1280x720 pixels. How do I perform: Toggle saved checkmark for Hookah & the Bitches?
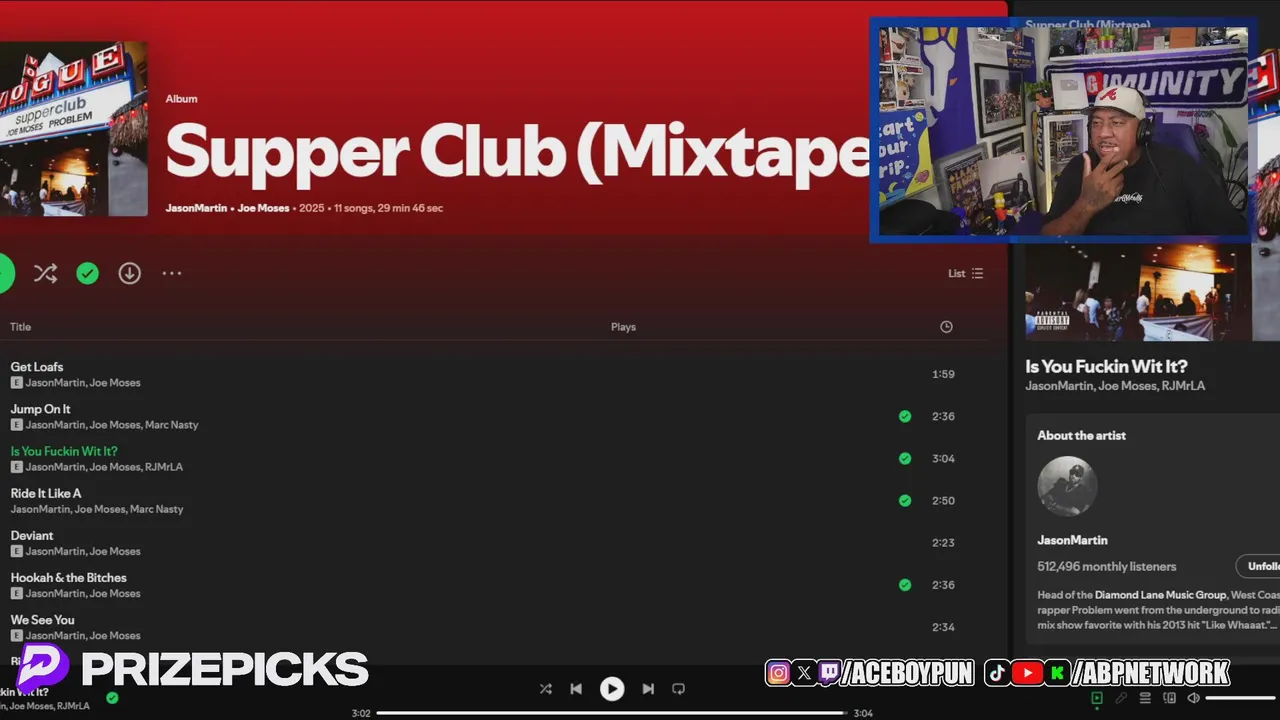click(905, 585)
